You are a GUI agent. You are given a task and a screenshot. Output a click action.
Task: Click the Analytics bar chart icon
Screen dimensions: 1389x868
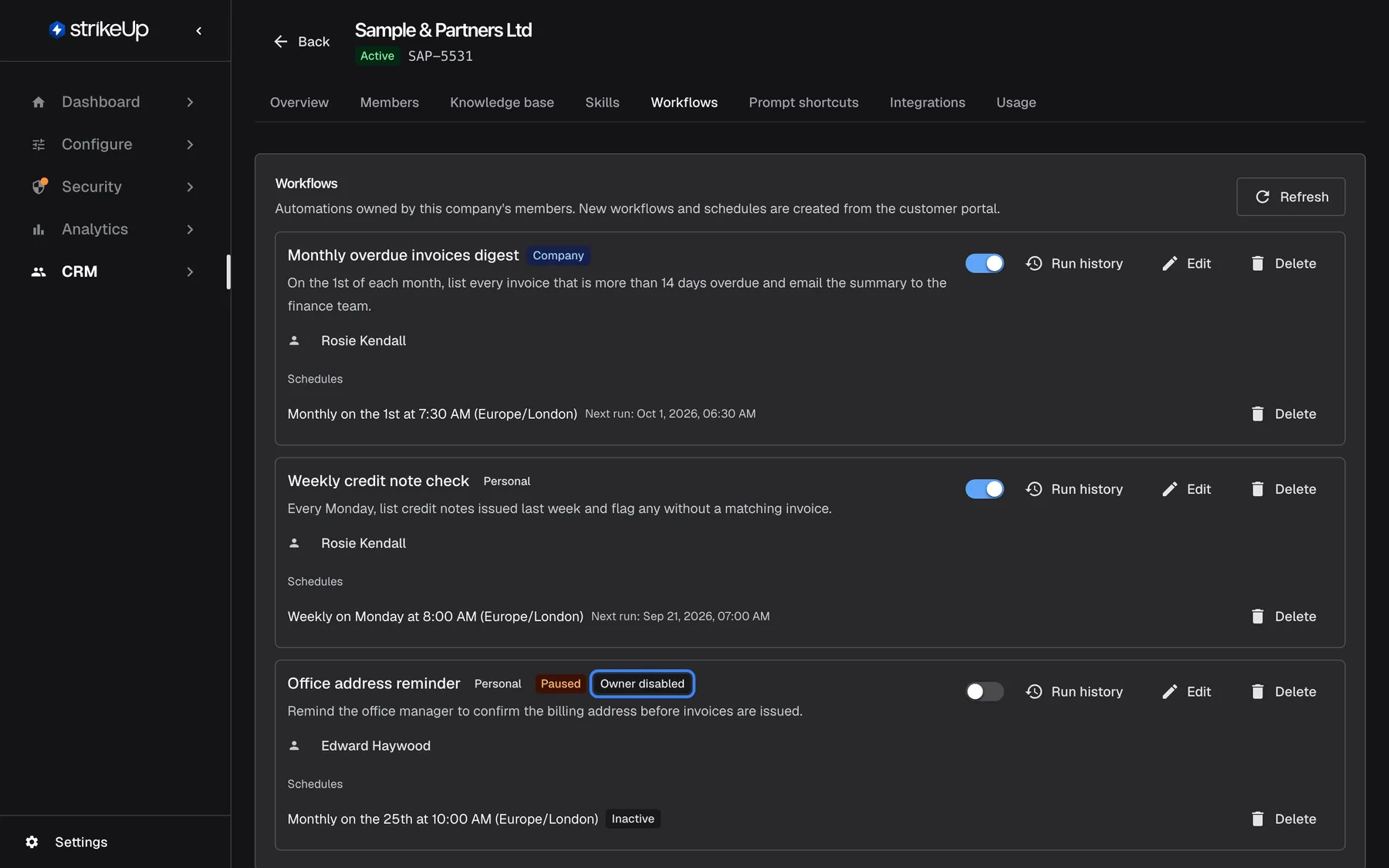(x=39, y=229)
